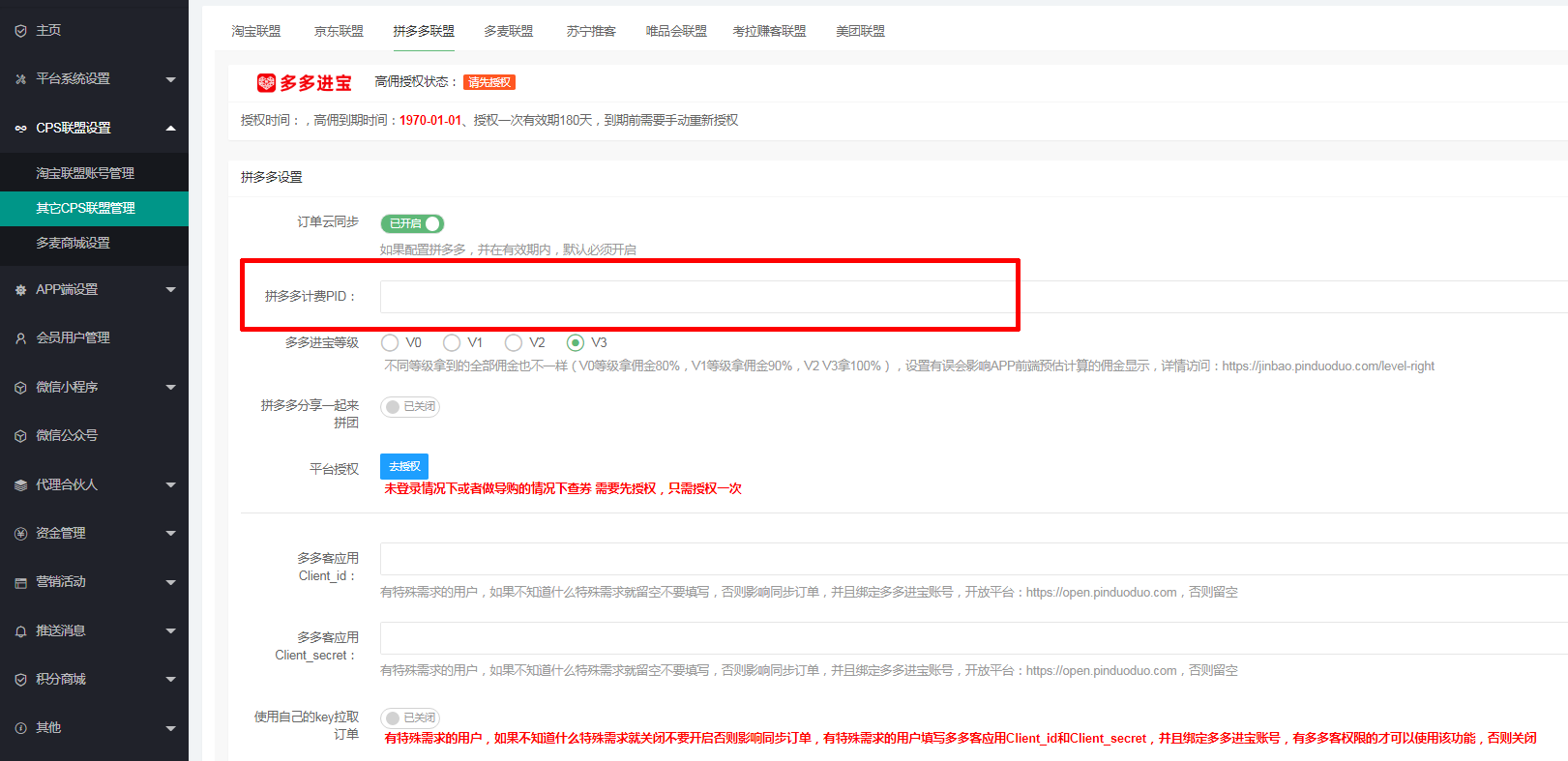Image resolution: width=1568 pixels, height=761 pixels.
Task: Click the 积分商城 shield icon
Action: pyautogui.click(x=20, y=680)
